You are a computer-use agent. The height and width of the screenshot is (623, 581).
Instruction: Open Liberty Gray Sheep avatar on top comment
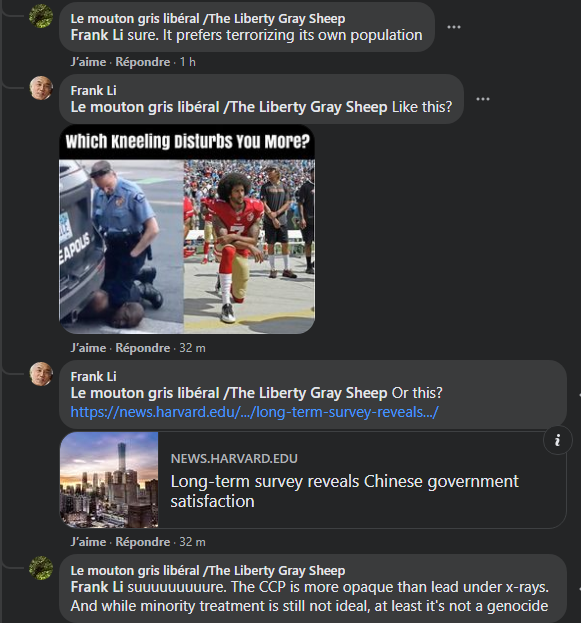coord(41,16)
